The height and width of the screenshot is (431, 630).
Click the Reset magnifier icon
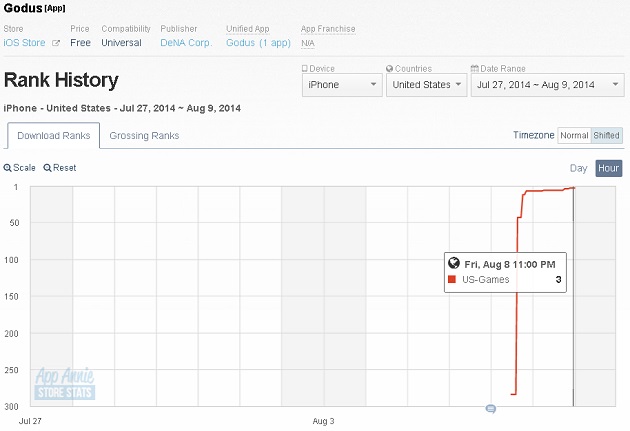click(x=47, y=168)
